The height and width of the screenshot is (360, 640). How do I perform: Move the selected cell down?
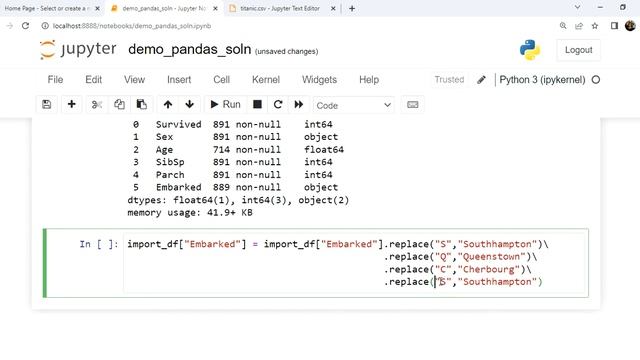189,104
